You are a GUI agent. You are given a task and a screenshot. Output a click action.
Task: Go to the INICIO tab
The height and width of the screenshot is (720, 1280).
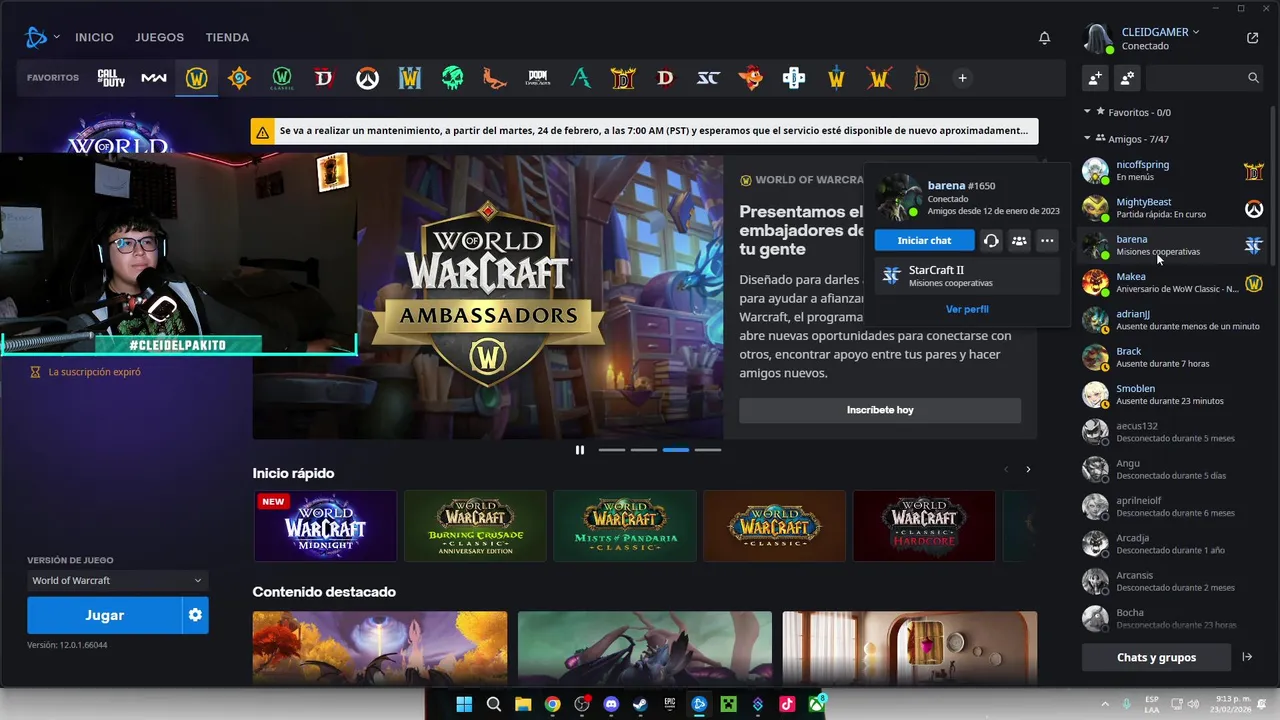coord(94,37)
